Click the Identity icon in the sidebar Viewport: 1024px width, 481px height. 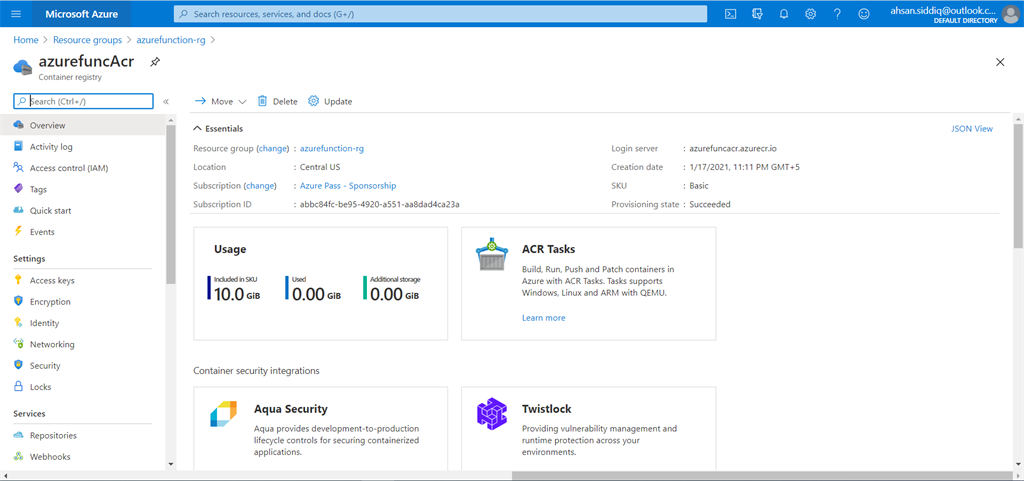(x=18, y=322)
